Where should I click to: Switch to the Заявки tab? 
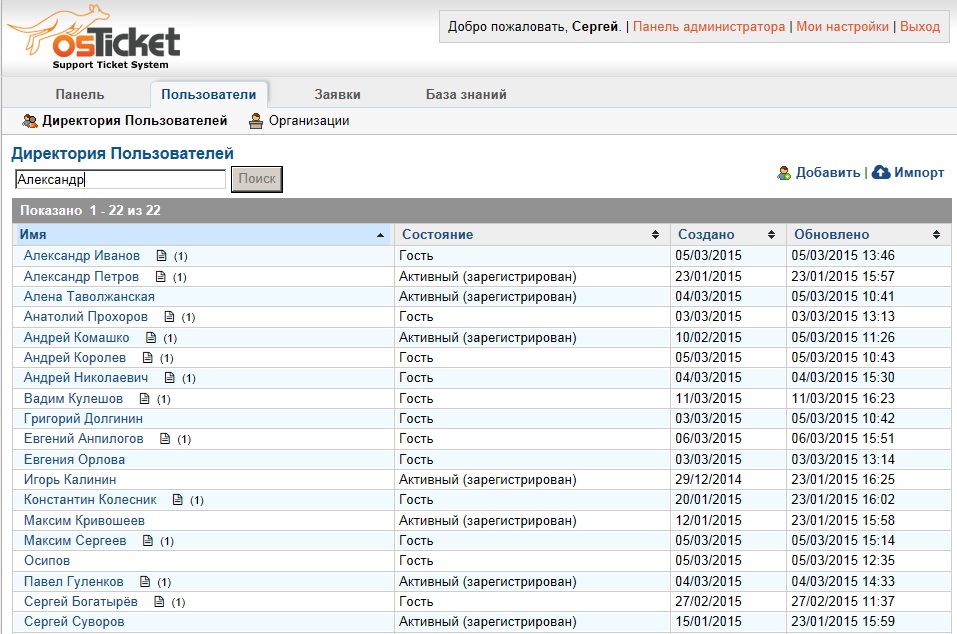click(x=338, y=95)
